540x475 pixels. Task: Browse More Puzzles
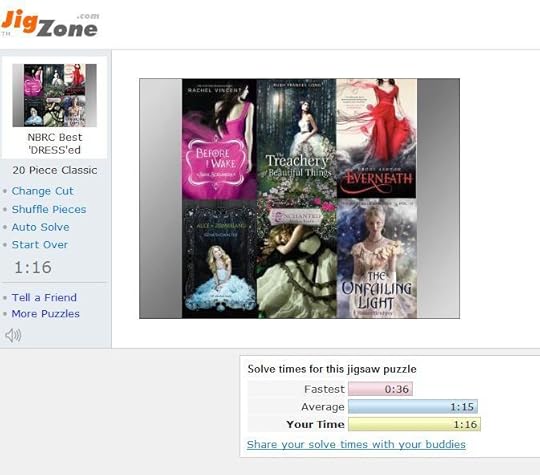click(x=45, y=314)
